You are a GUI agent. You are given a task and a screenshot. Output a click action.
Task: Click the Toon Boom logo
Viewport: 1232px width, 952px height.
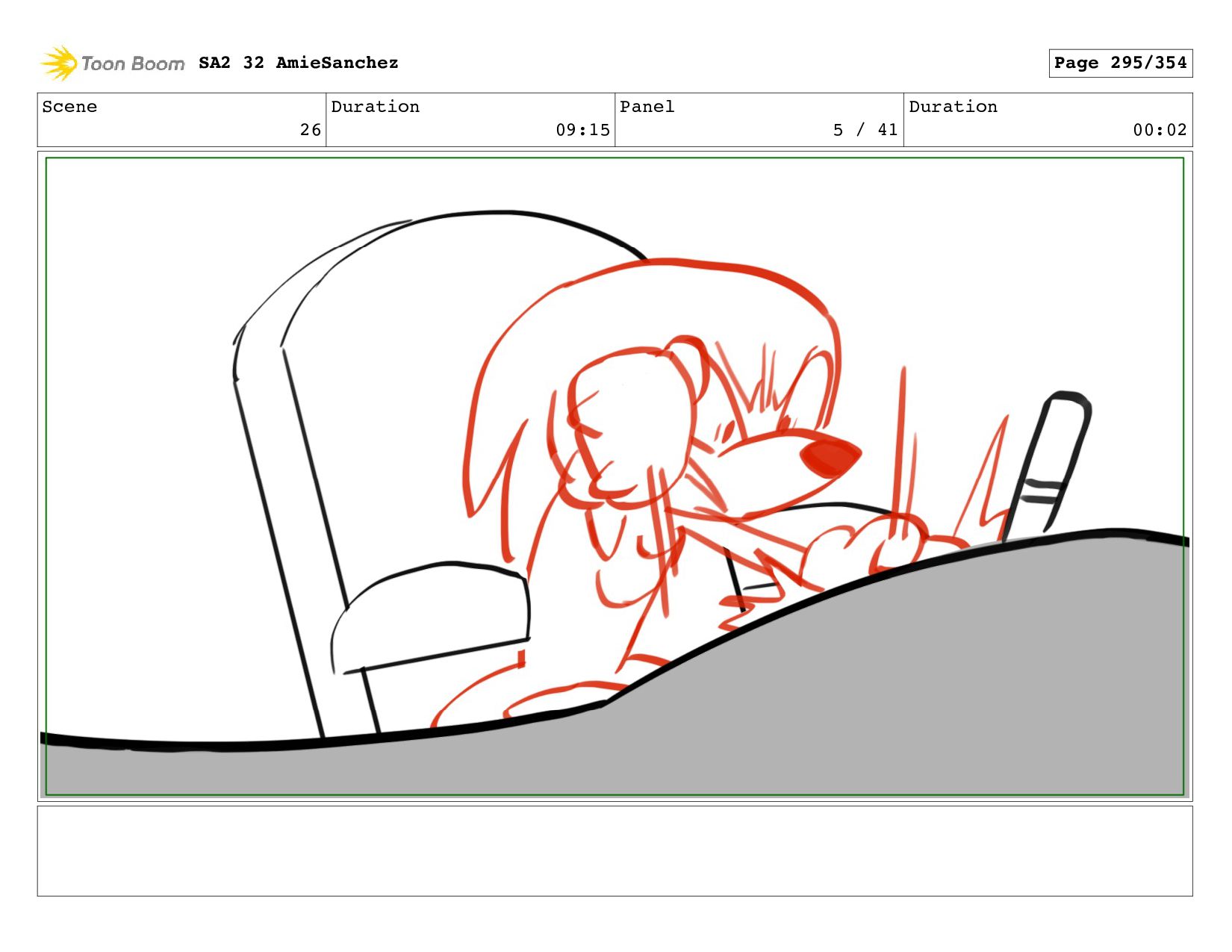pos(112,63)
